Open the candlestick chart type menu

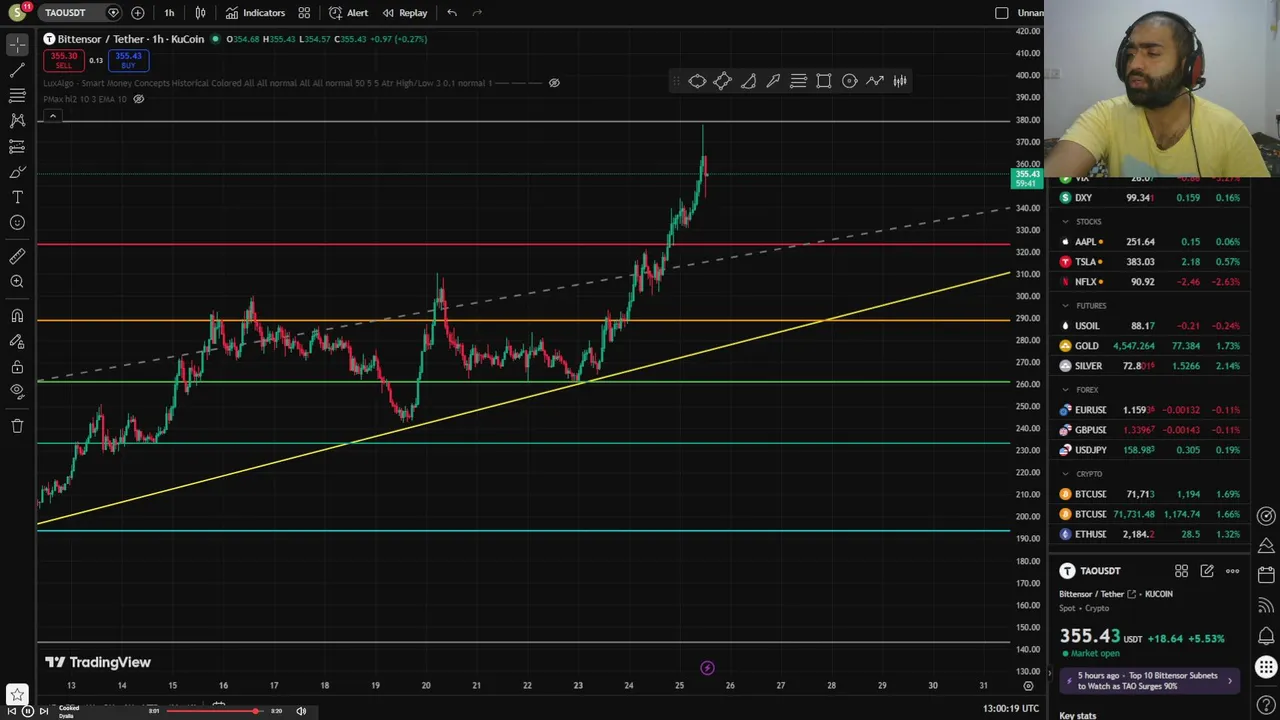coord(200,13)
